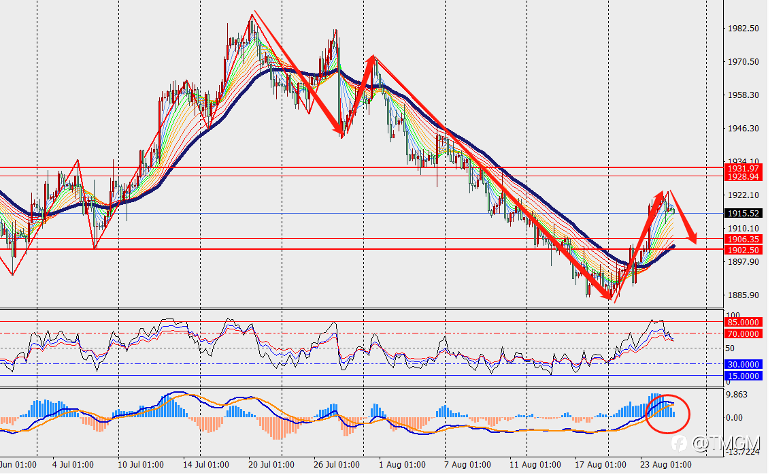Select the blue 15.0000 oscillator level tag
The image size is (770, 475).
click(x=743, y=376)
